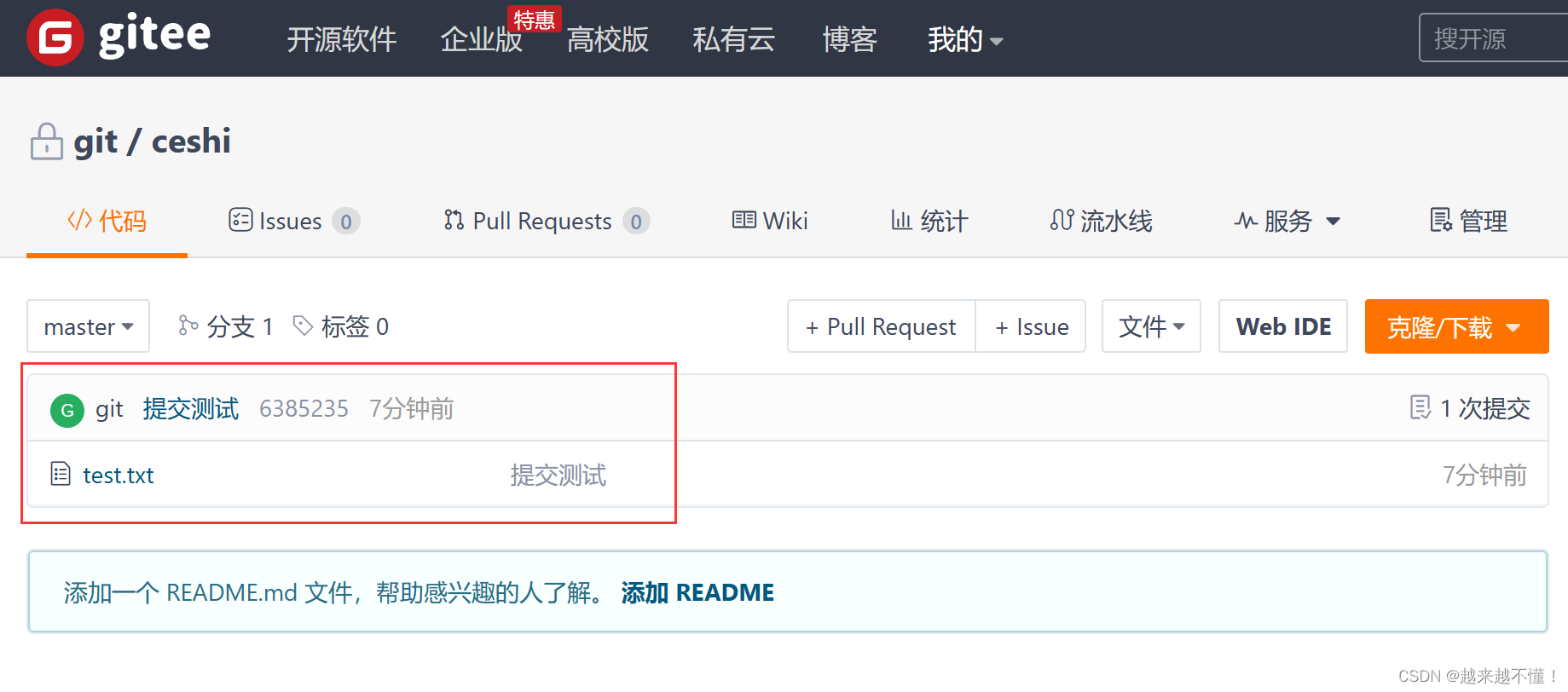Switch to the Wiki tab

point(769,221)
